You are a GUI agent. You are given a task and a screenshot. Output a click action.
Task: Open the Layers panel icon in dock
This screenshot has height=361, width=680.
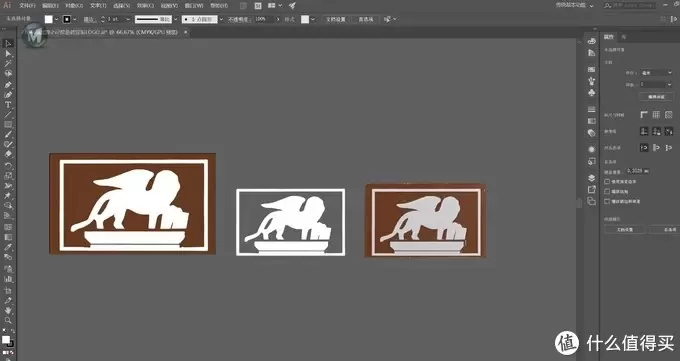click(x=592, y=178)
